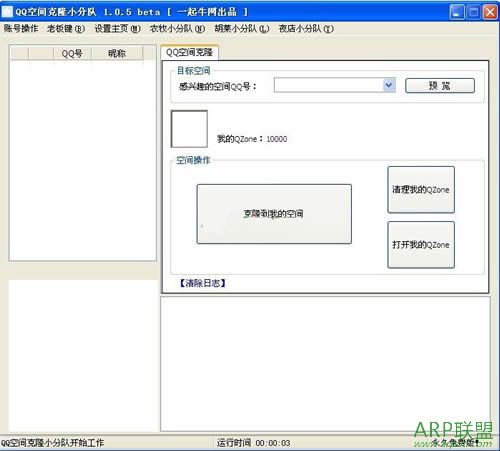
Task: Open the 老板键 menu
Action: [66, 29]
